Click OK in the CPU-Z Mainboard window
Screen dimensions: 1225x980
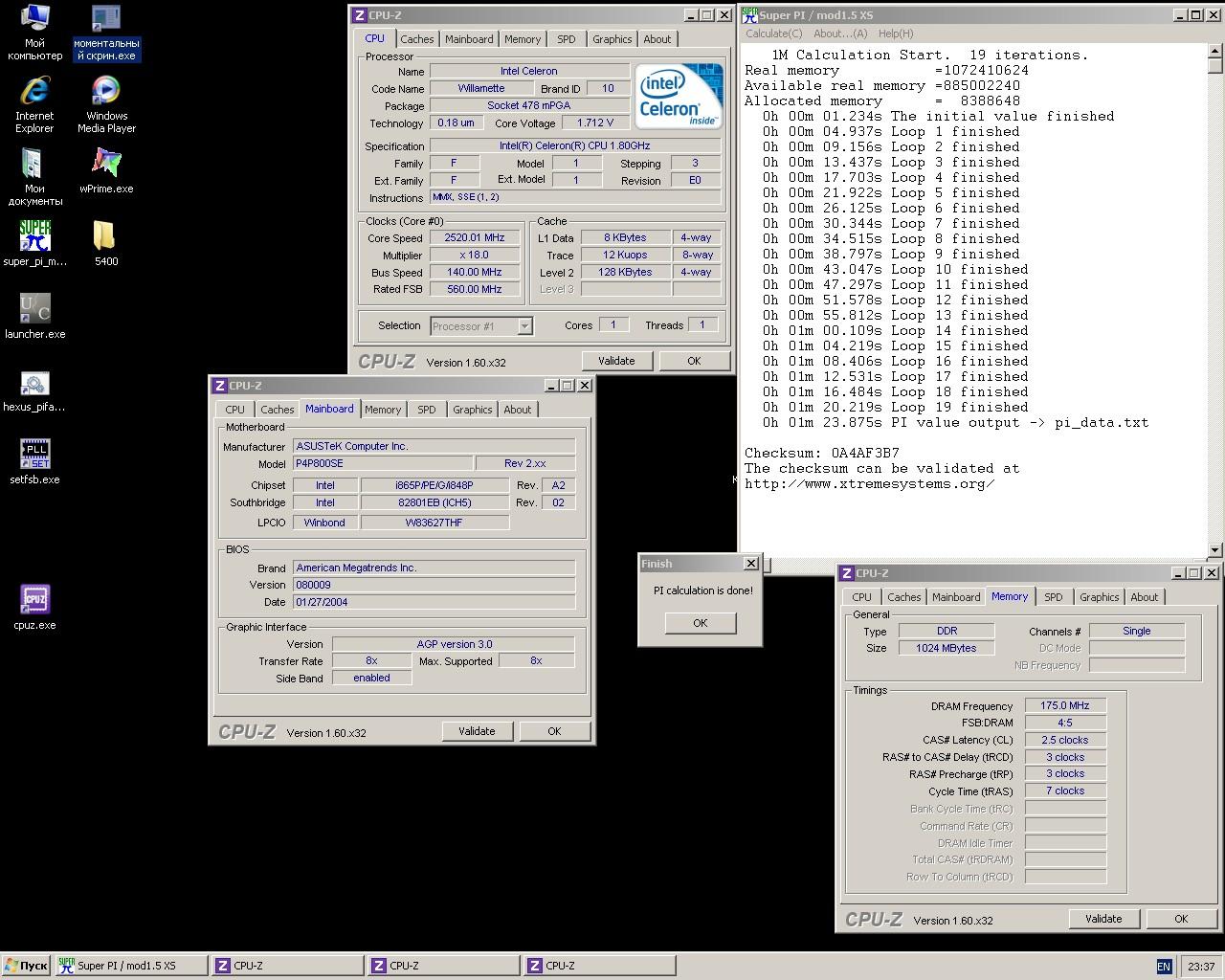(x=554, y=731)
